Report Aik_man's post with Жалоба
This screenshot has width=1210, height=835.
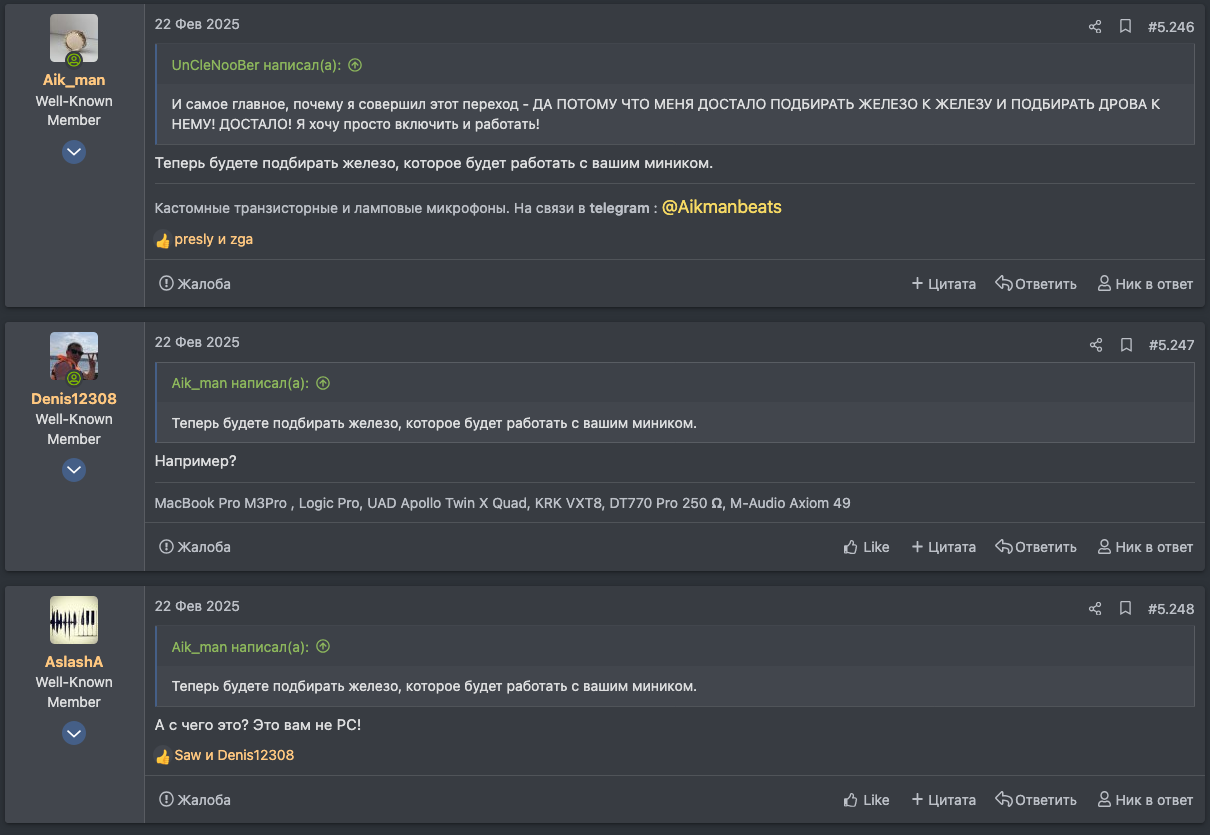[195, 284]
